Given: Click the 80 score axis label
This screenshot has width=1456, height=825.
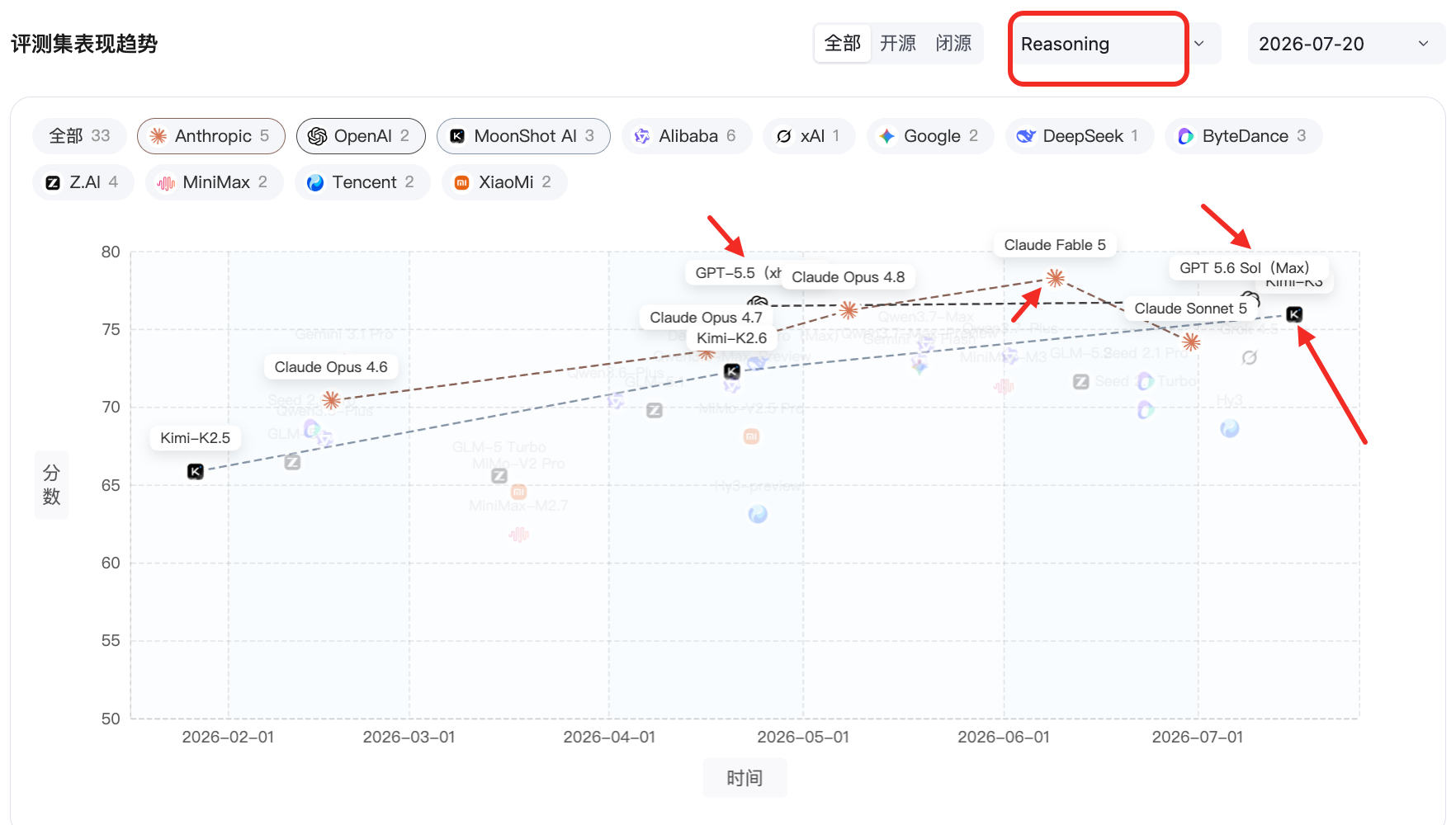Looking at the screenshot, I should 111,252.
